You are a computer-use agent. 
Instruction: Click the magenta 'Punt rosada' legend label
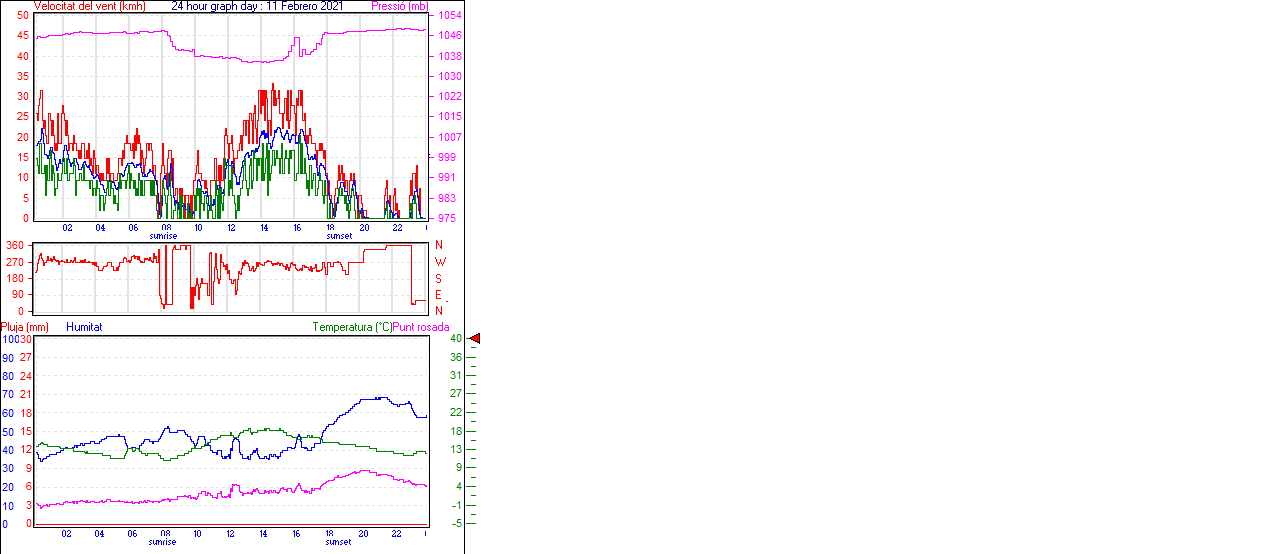tap(421, 327)
